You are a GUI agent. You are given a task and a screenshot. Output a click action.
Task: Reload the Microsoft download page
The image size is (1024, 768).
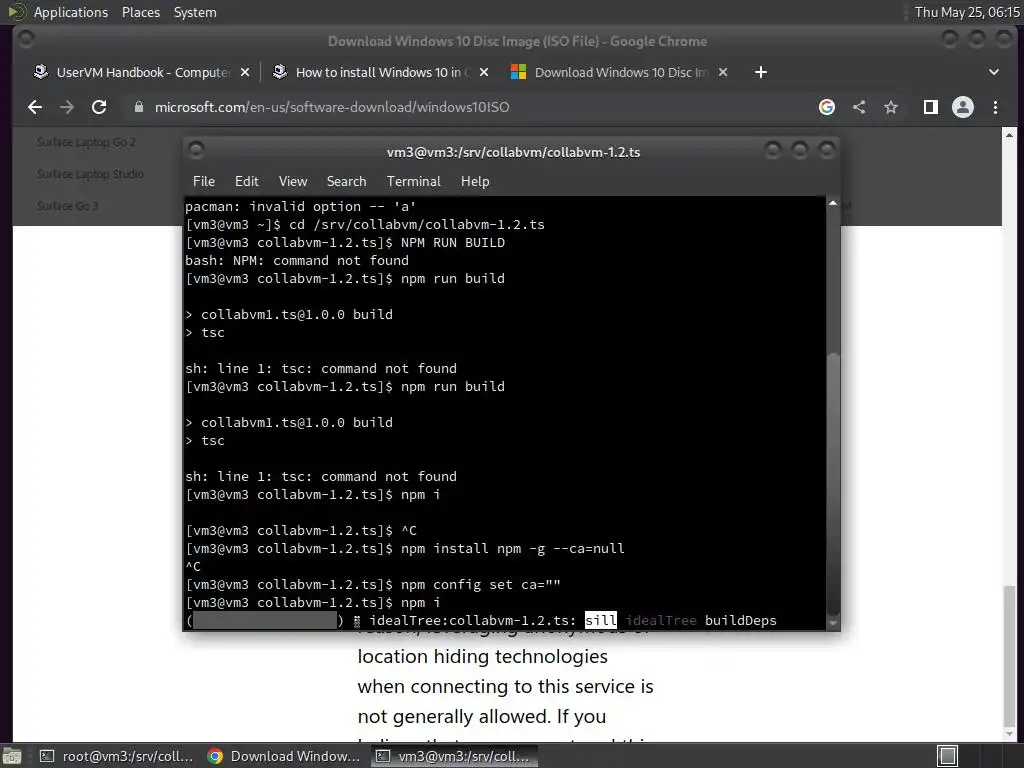[x=99, y=107]
